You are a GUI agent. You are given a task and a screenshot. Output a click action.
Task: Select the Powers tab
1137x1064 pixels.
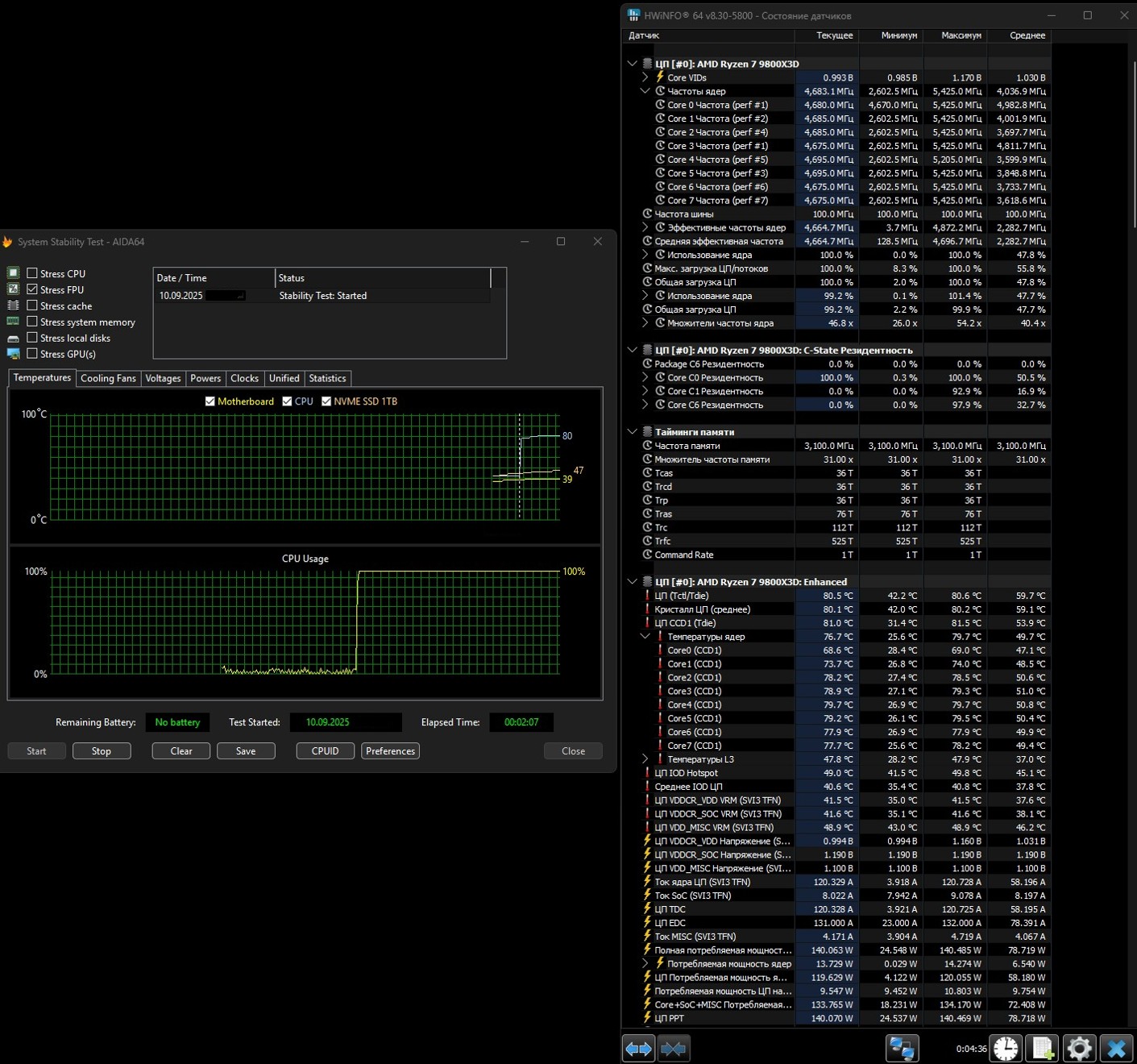point(205,378)
